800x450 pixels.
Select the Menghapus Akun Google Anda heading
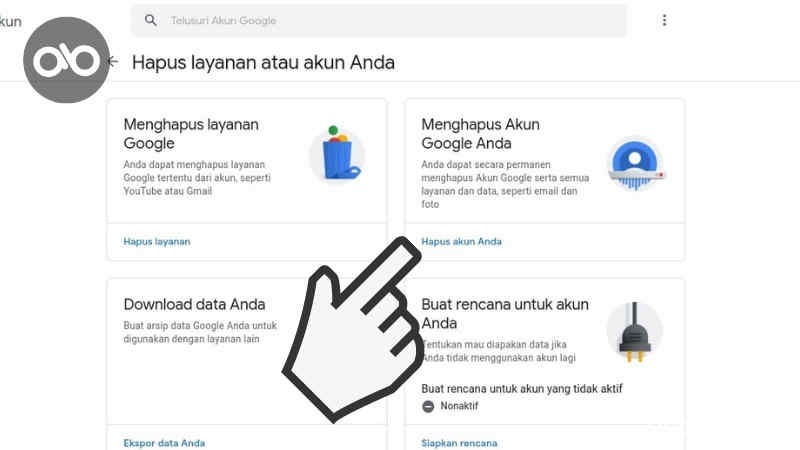pyautogui.click(x=480, y=134)
